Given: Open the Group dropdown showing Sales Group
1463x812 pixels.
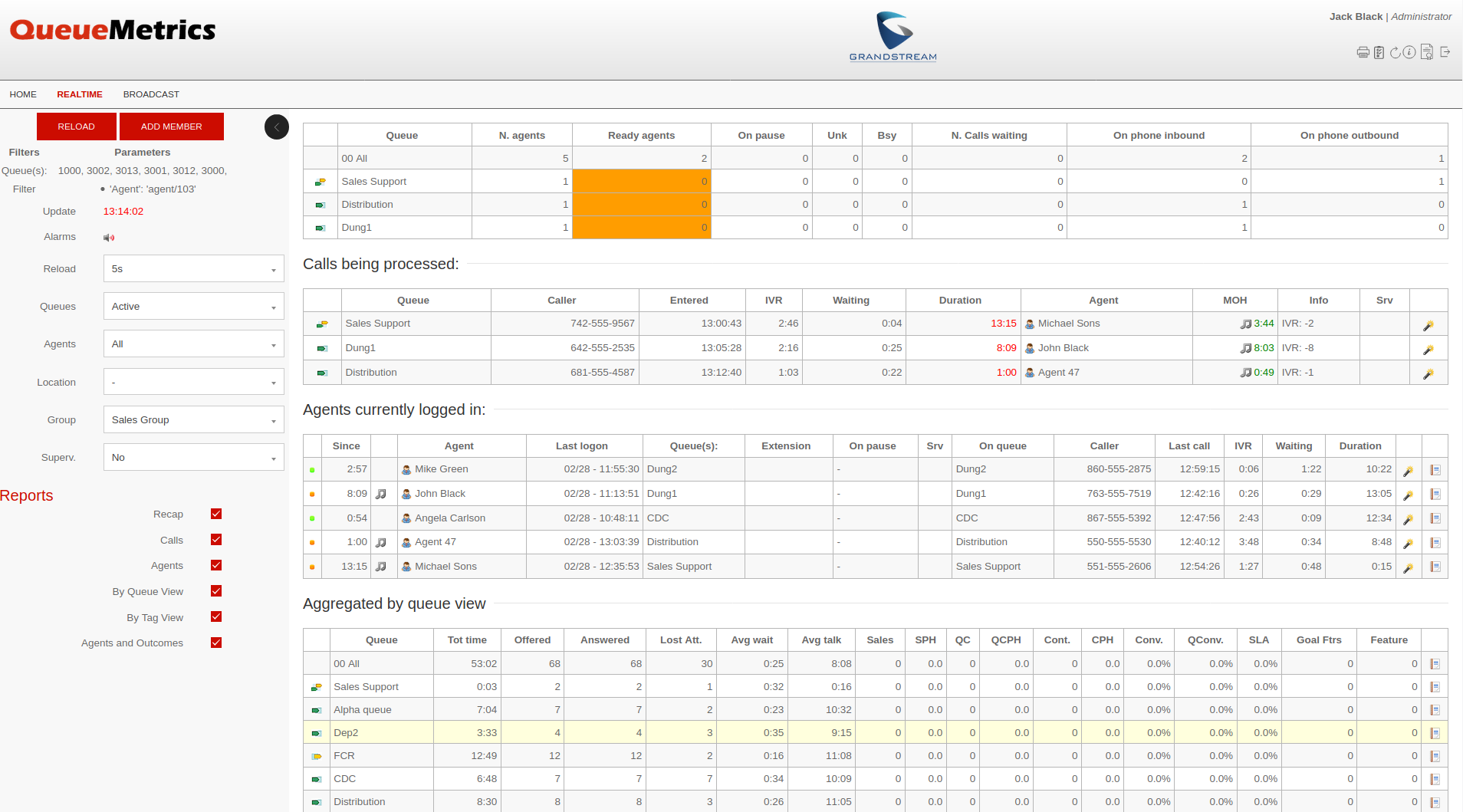Looking at the screenshot, I should [x=194, y=420].
